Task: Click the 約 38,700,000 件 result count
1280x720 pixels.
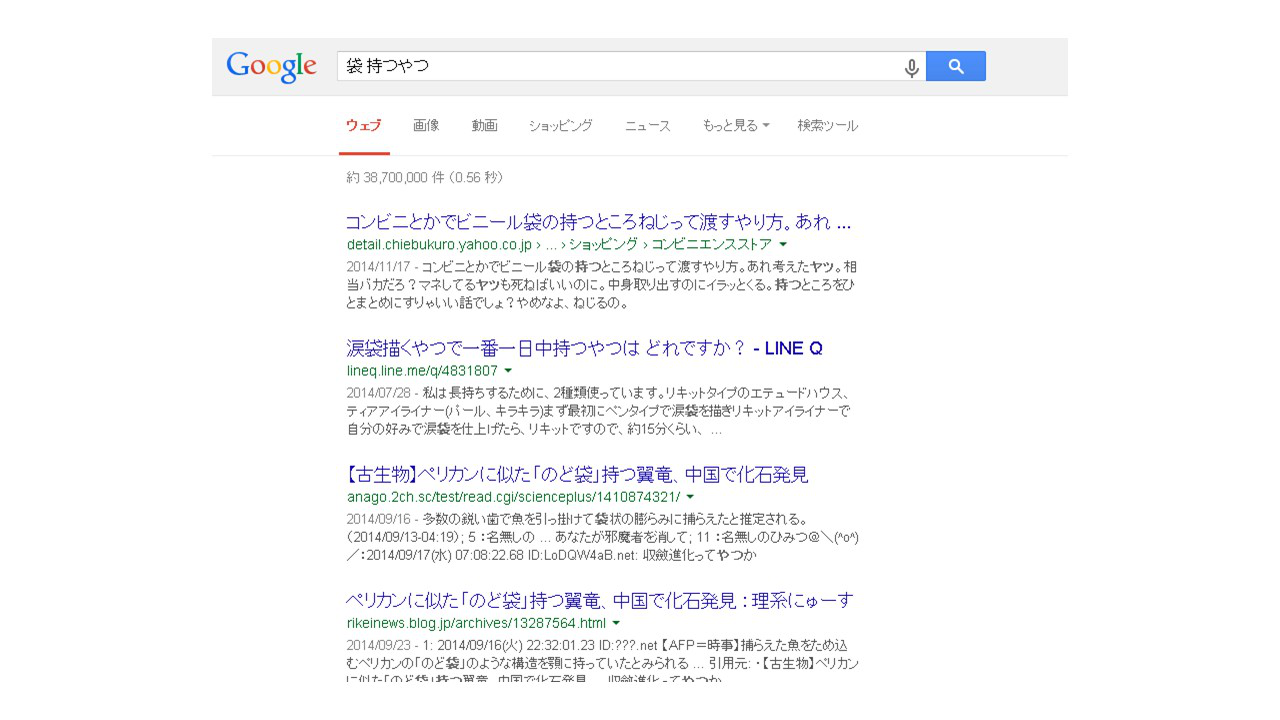Action: (x=425, y=177)
